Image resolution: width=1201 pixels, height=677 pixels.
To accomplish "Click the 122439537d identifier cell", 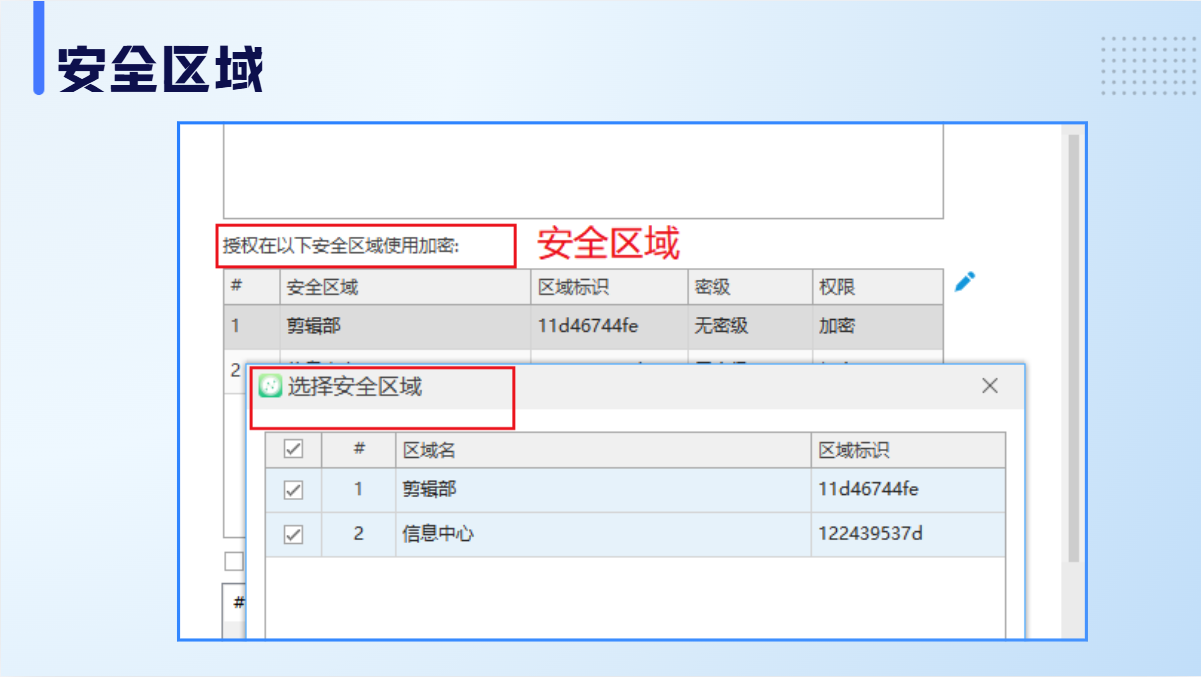I will pos(870,534).
